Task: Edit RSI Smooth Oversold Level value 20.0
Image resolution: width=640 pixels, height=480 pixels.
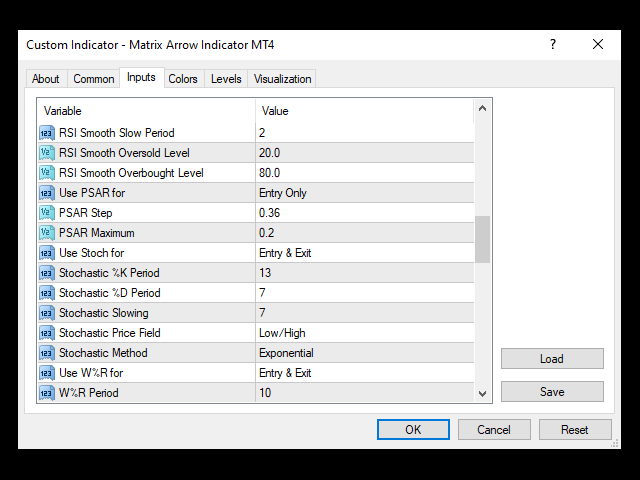Action: 365,153
